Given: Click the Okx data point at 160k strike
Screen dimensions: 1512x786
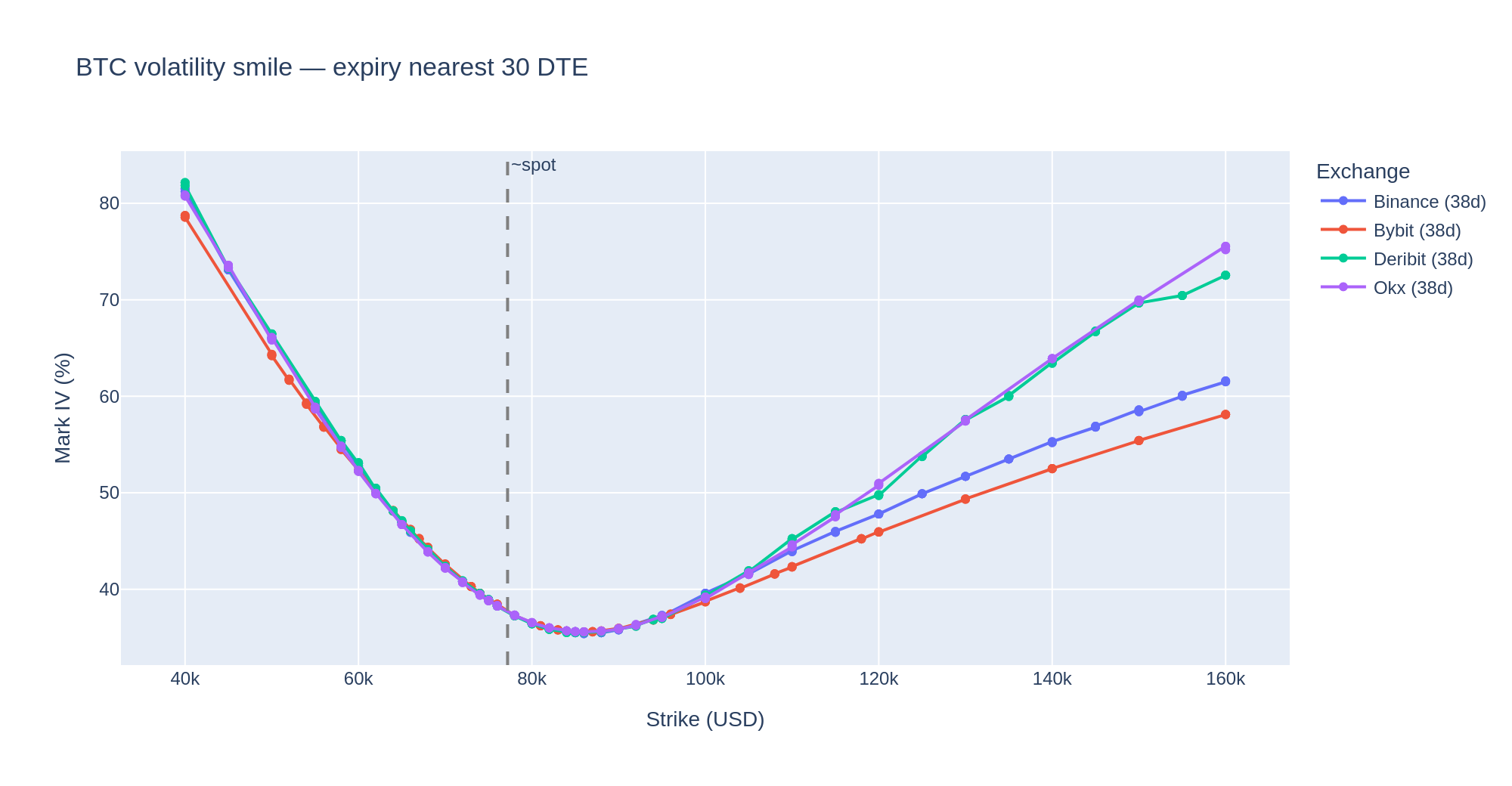Looking at the screenshot, I should (x=1225, y=247).
